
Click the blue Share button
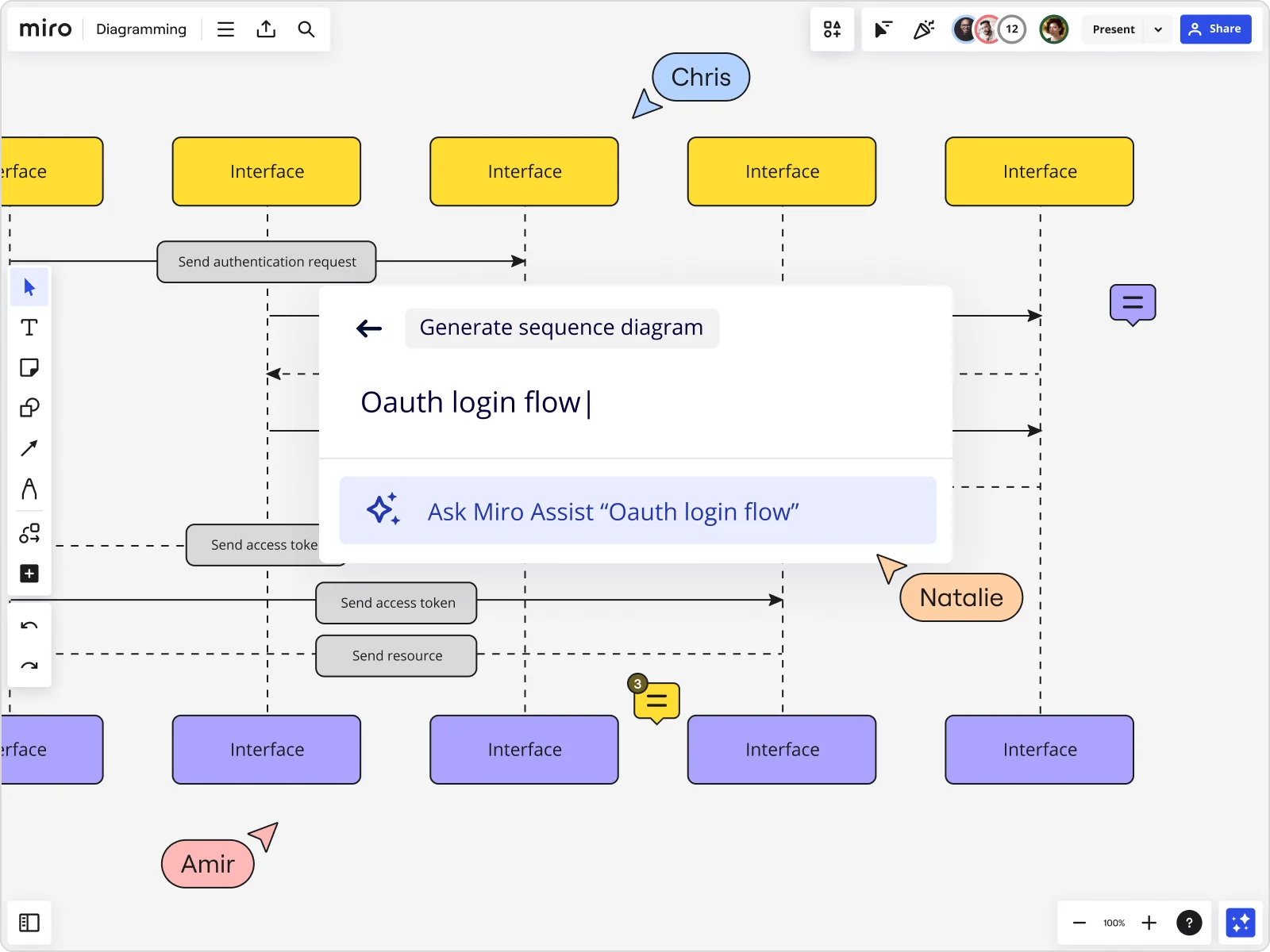1216,29
